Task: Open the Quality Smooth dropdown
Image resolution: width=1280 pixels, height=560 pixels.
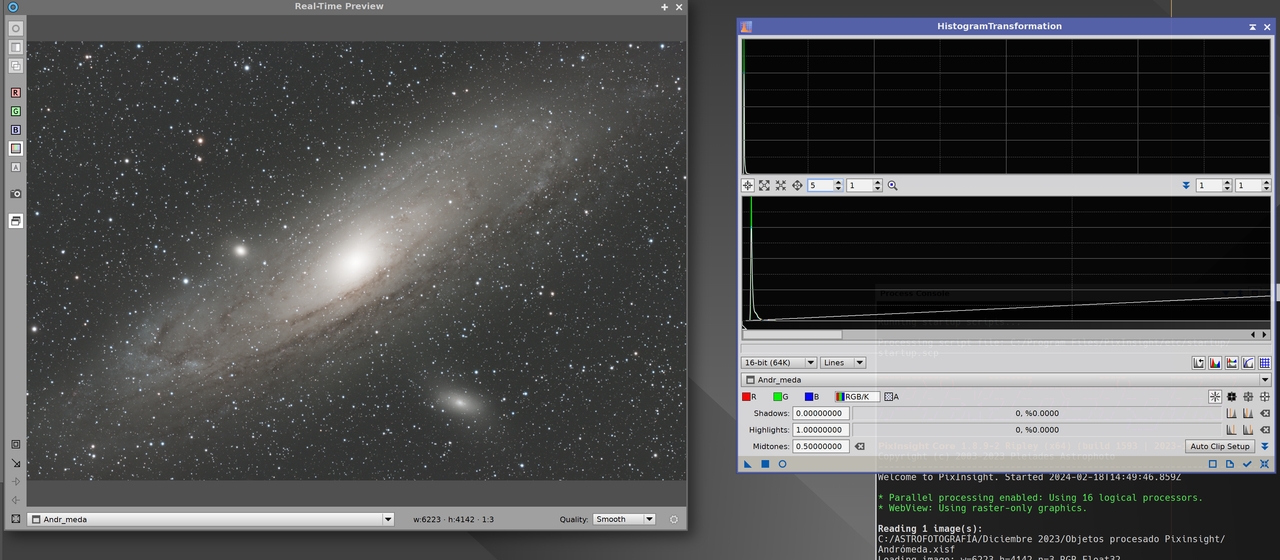Action: click(x=624, y=519)
